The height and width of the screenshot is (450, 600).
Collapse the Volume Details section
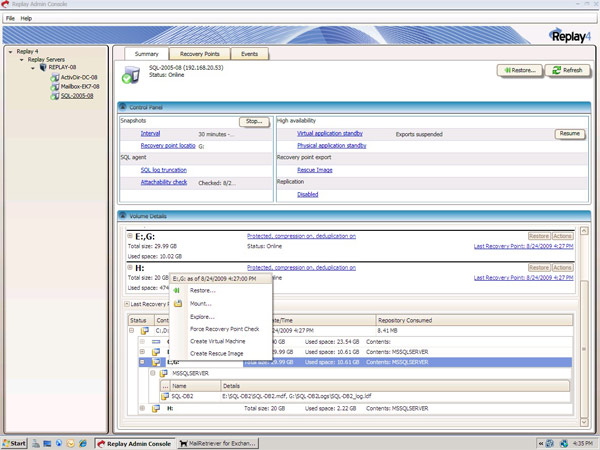pos(122,216)
